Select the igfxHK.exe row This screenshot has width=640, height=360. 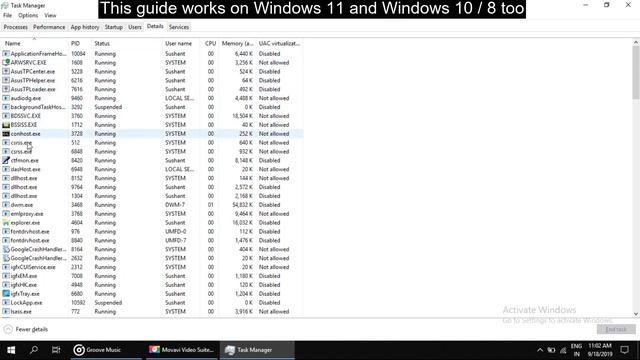coord(152,285)
